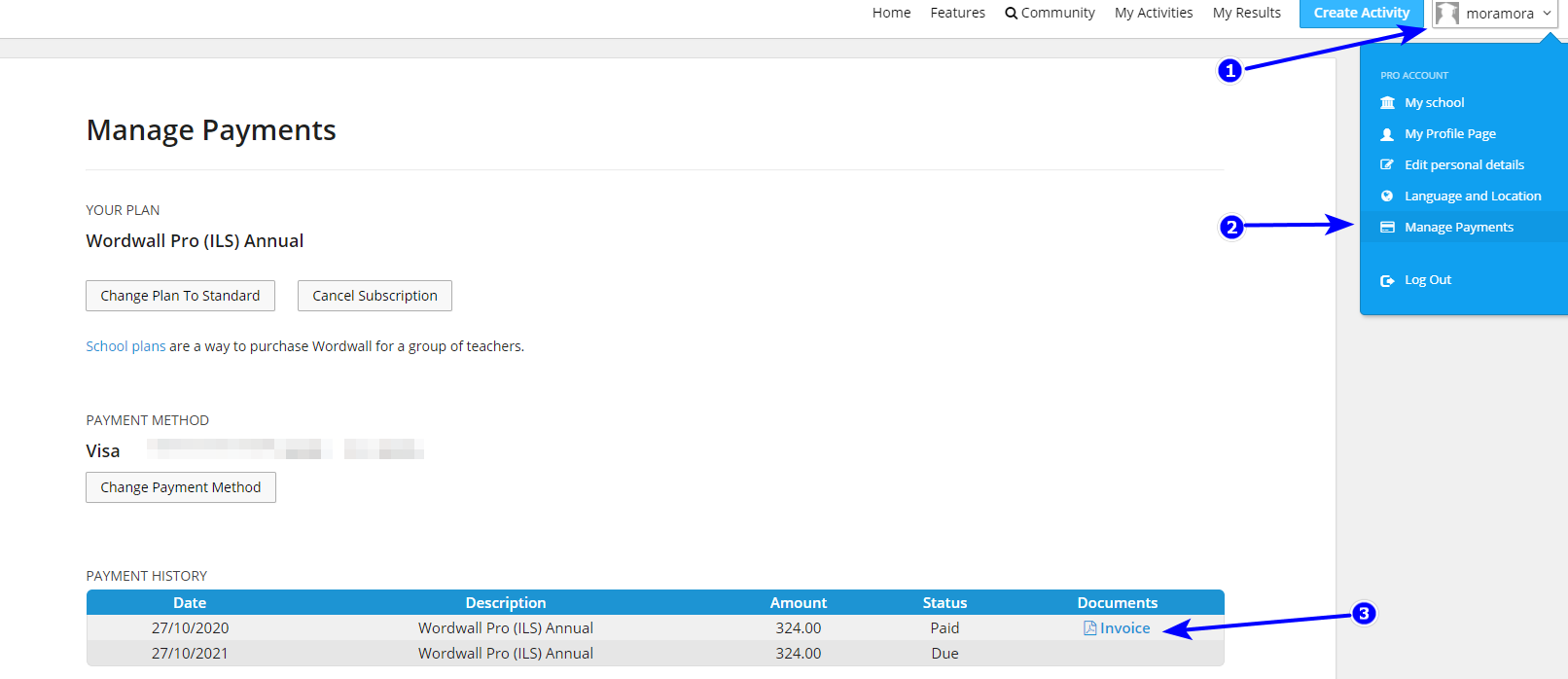Click the Manage Payments page heading

[211, 130]
